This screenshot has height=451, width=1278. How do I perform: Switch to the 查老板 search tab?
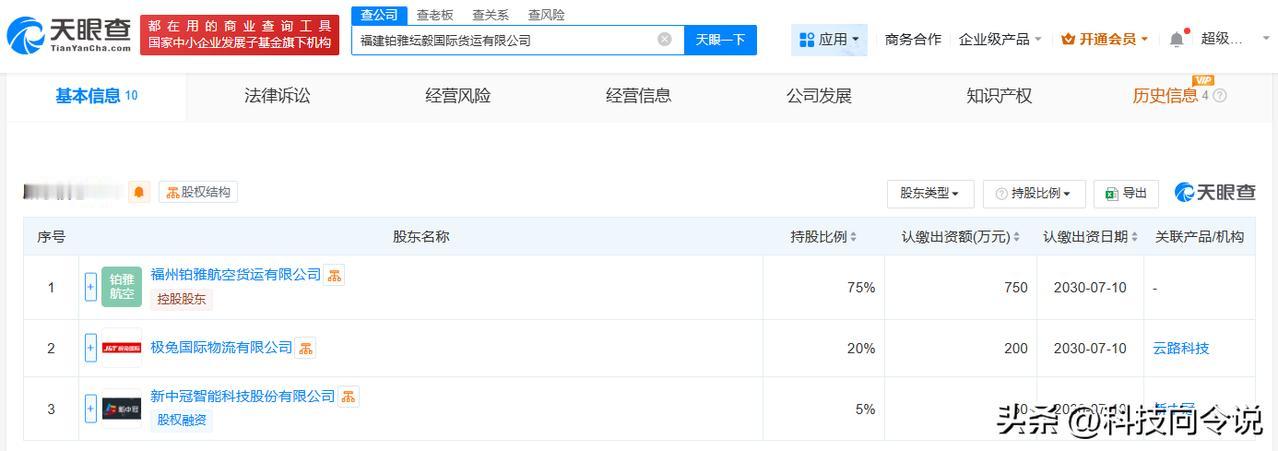click(x=435, y=15)
